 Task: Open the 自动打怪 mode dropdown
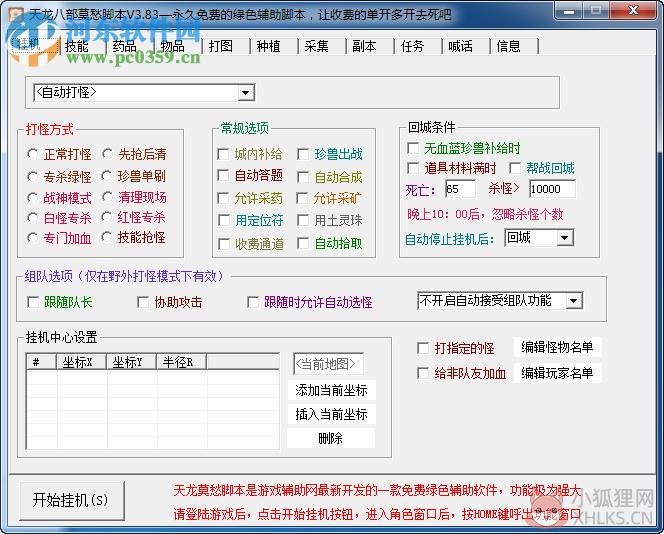tap(246, 92)
